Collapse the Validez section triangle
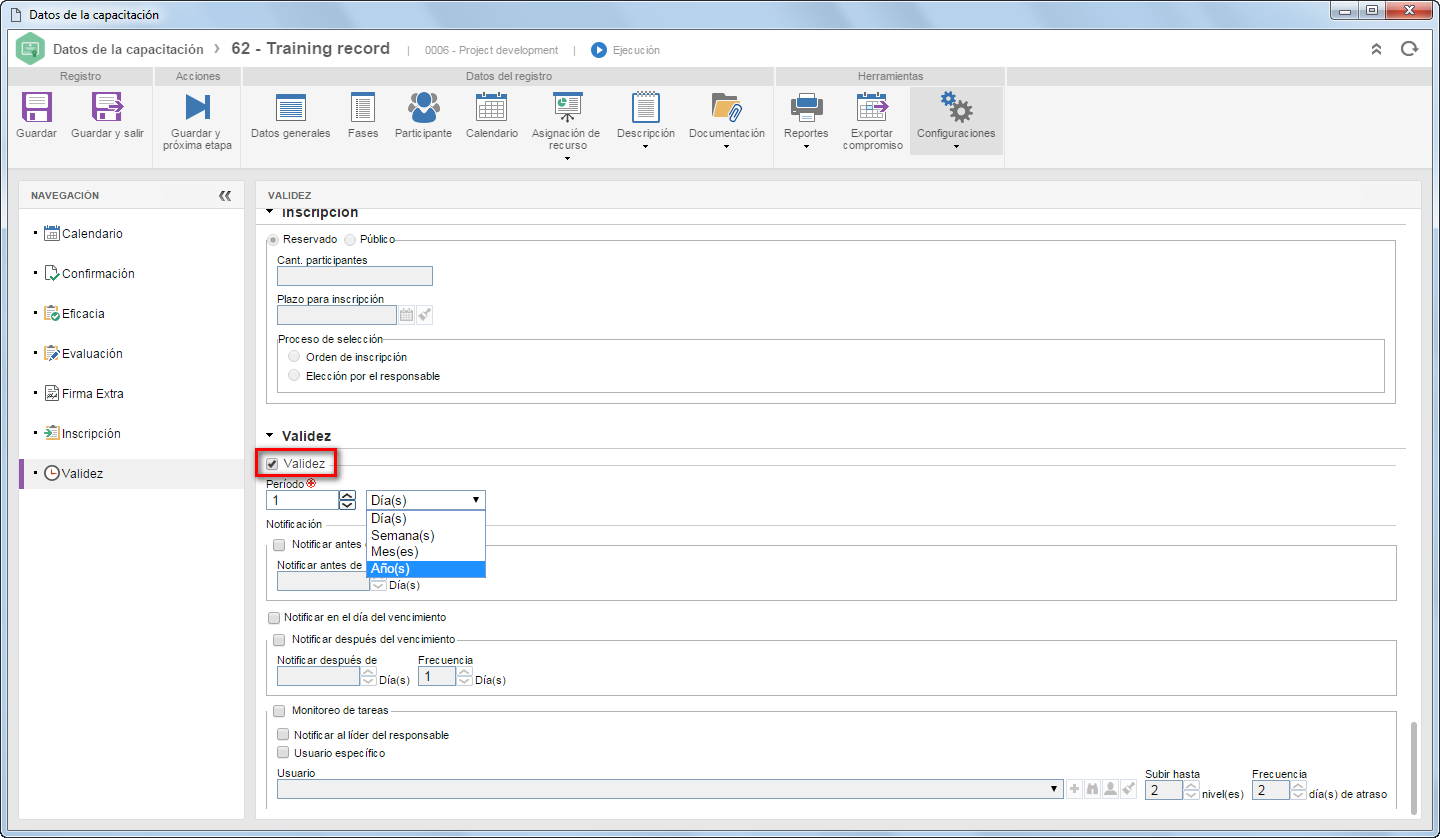Viewport: 1440px width, 838px height. pyautogui.click(x=269, y=436)
